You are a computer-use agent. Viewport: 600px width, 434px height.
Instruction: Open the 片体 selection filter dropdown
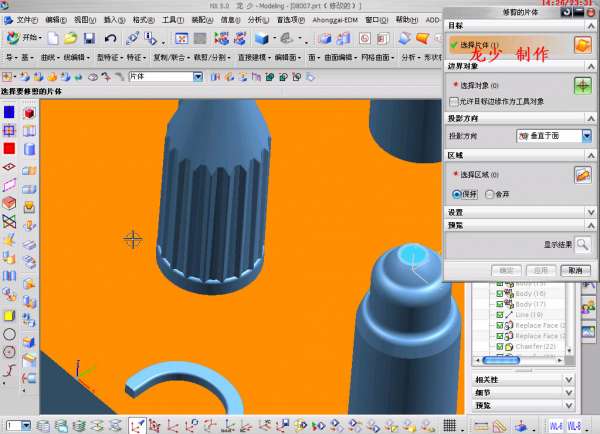198,77
